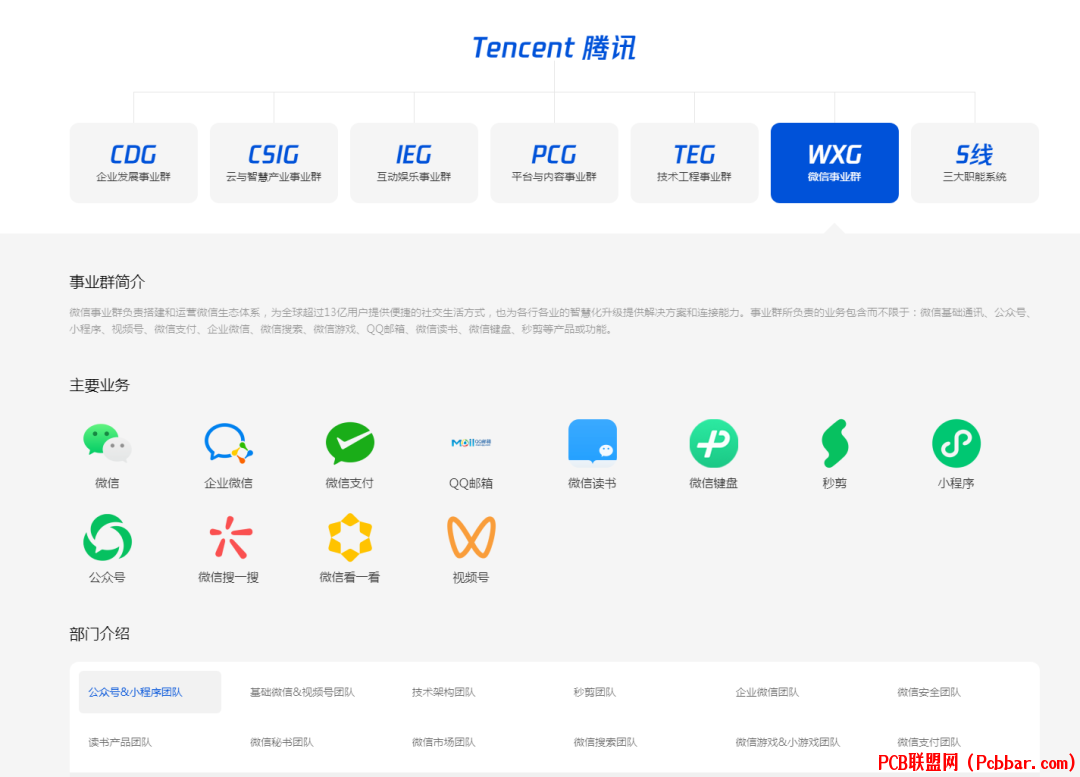The width and height of the screenshot is (1080, 777).
Task: Select the 读书产品团队 department
Action: click(x=120, y=743)
